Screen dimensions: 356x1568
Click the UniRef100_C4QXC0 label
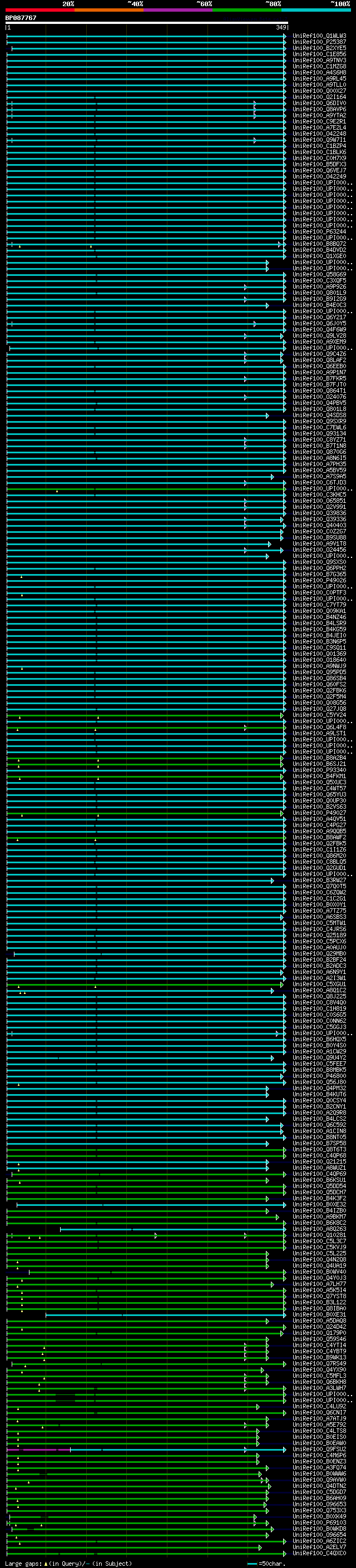[x=319, y=1554]
